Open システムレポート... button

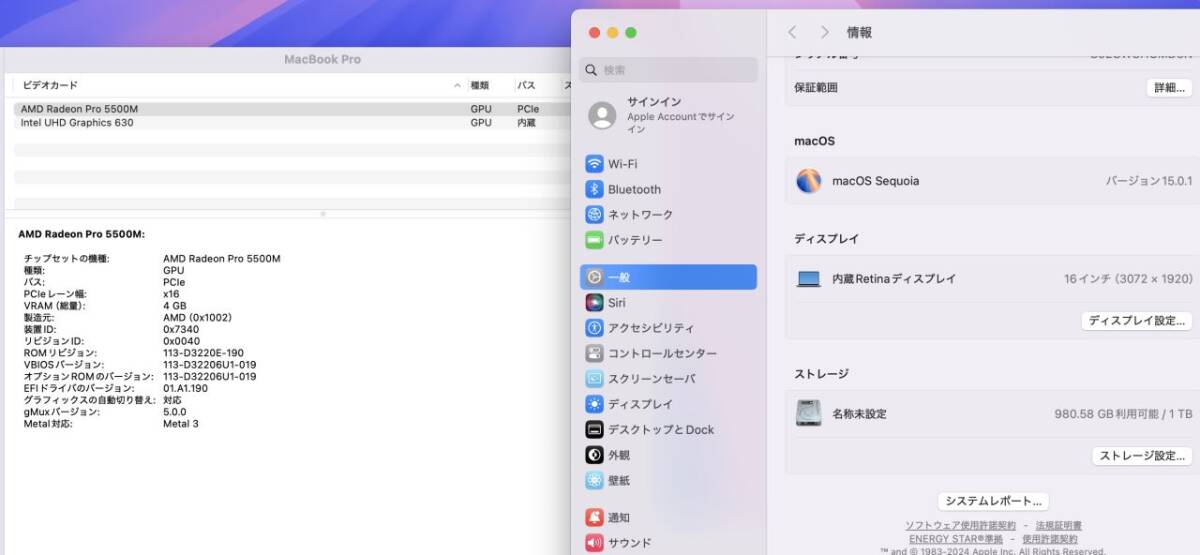pos(993,501)
